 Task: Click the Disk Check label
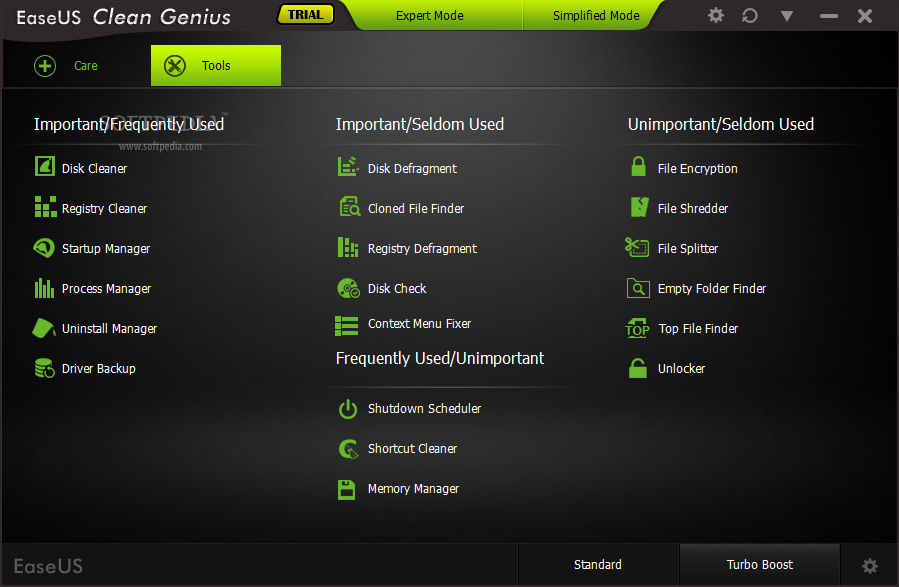pyautogui.click(x=397, y=288)
